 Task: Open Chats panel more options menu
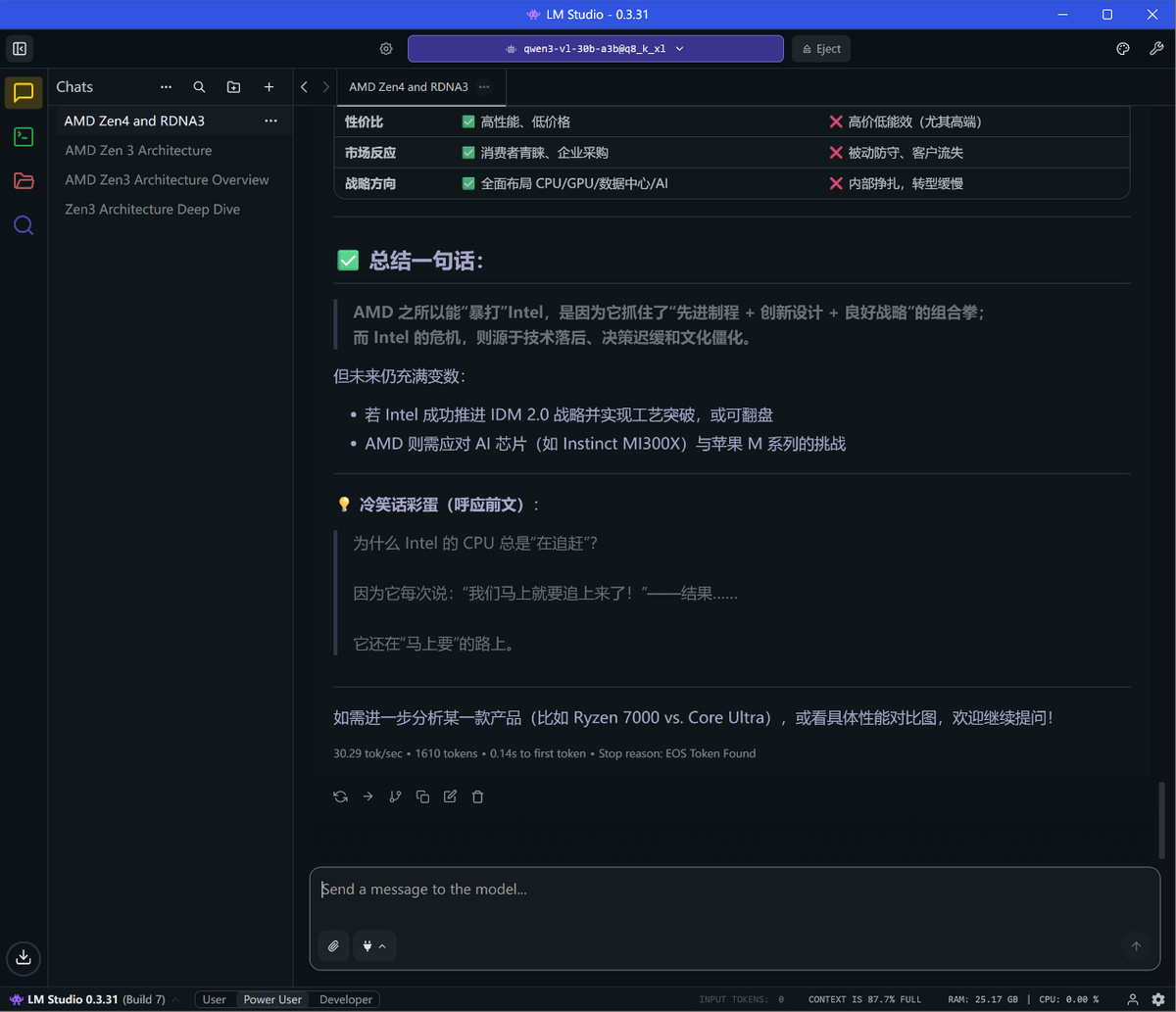166,87
